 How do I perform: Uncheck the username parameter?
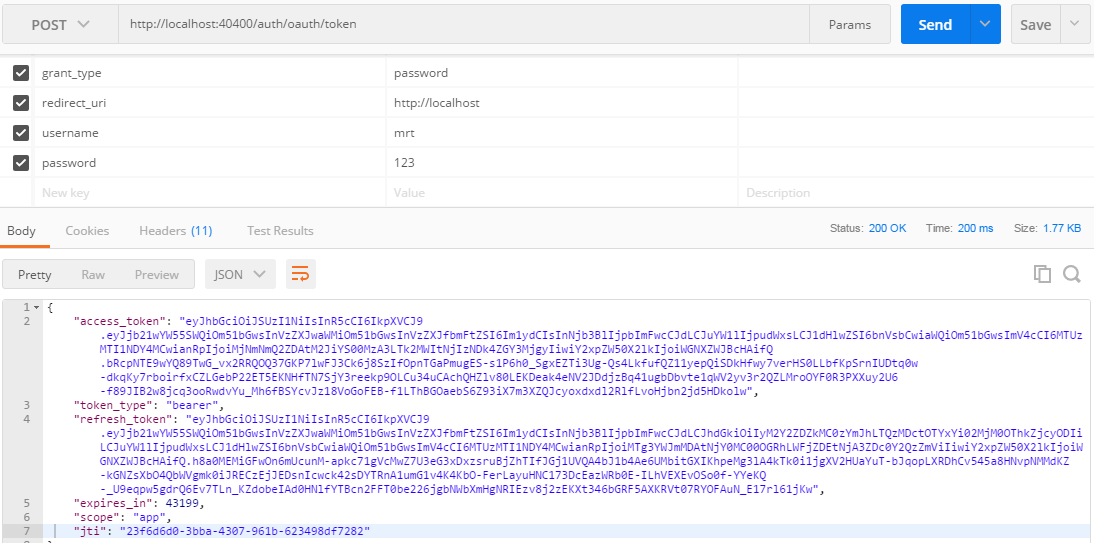tap(21, 133)
